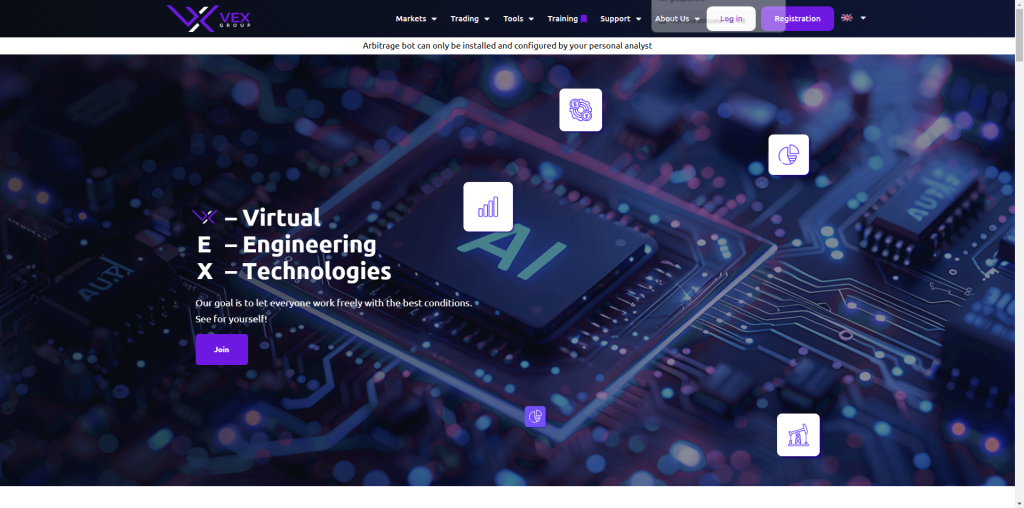The width and height of the screenshot is (1024, 508).
Task: Click the Engineering heading text
Action: click(x=309, y=244)
